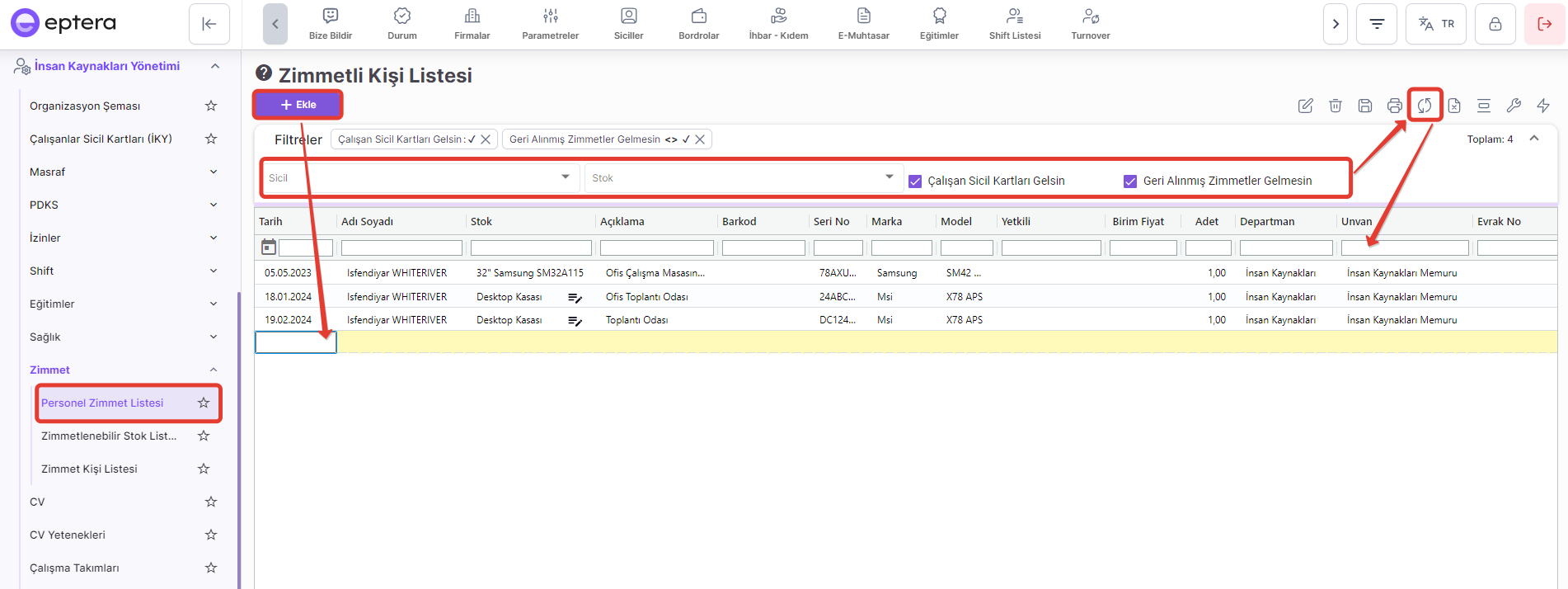This screenshot has height=589, width=1568.
Task: Click the lock icon in top bar
Action: click(x=1495, y=24)
